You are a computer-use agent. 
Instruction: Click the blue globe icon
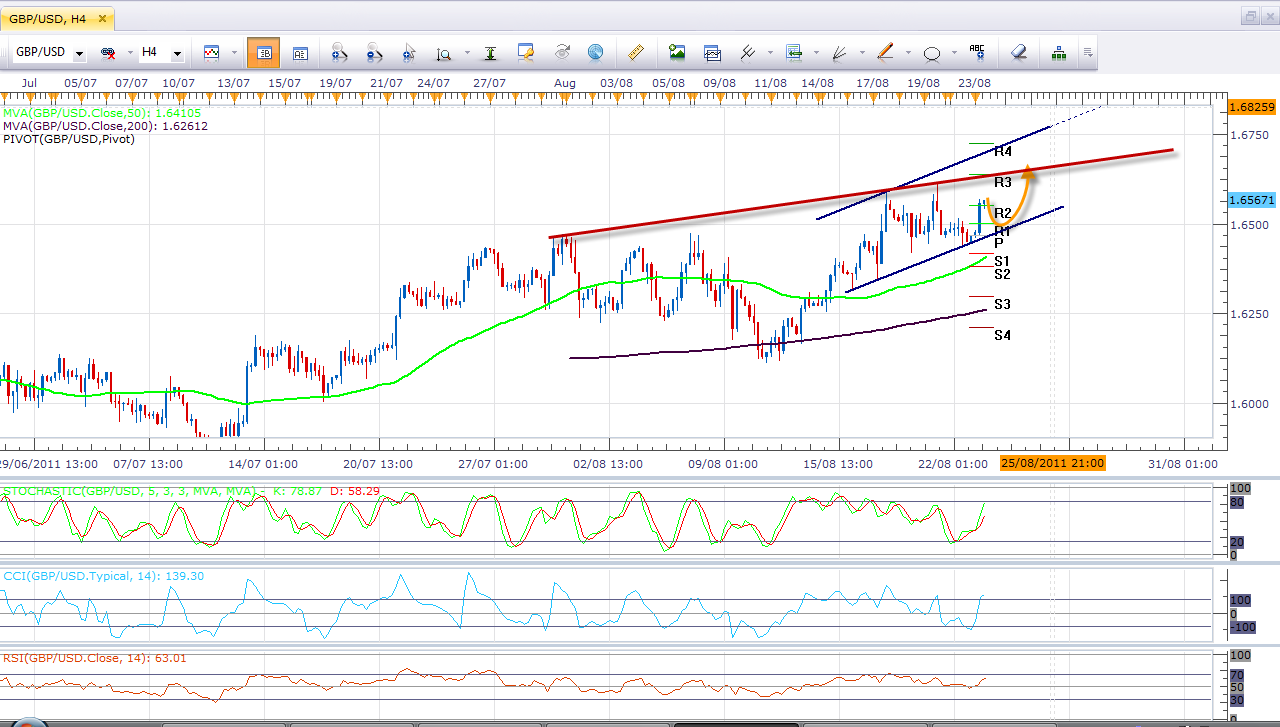pos(595,52)
